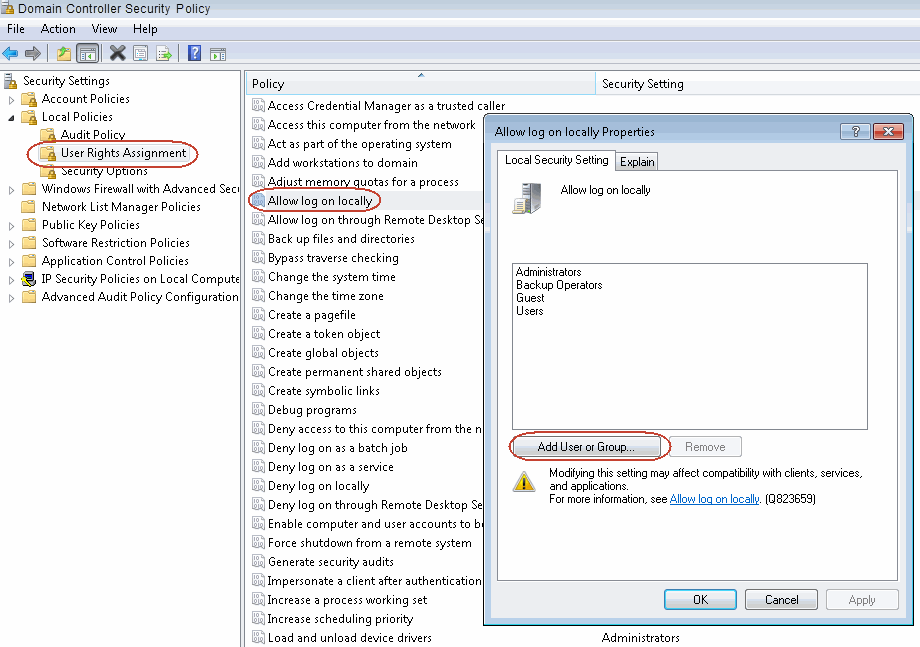Expand the IP Security Policies node
920x647 pixels.
pyautogui.click(x=11, y=280)
